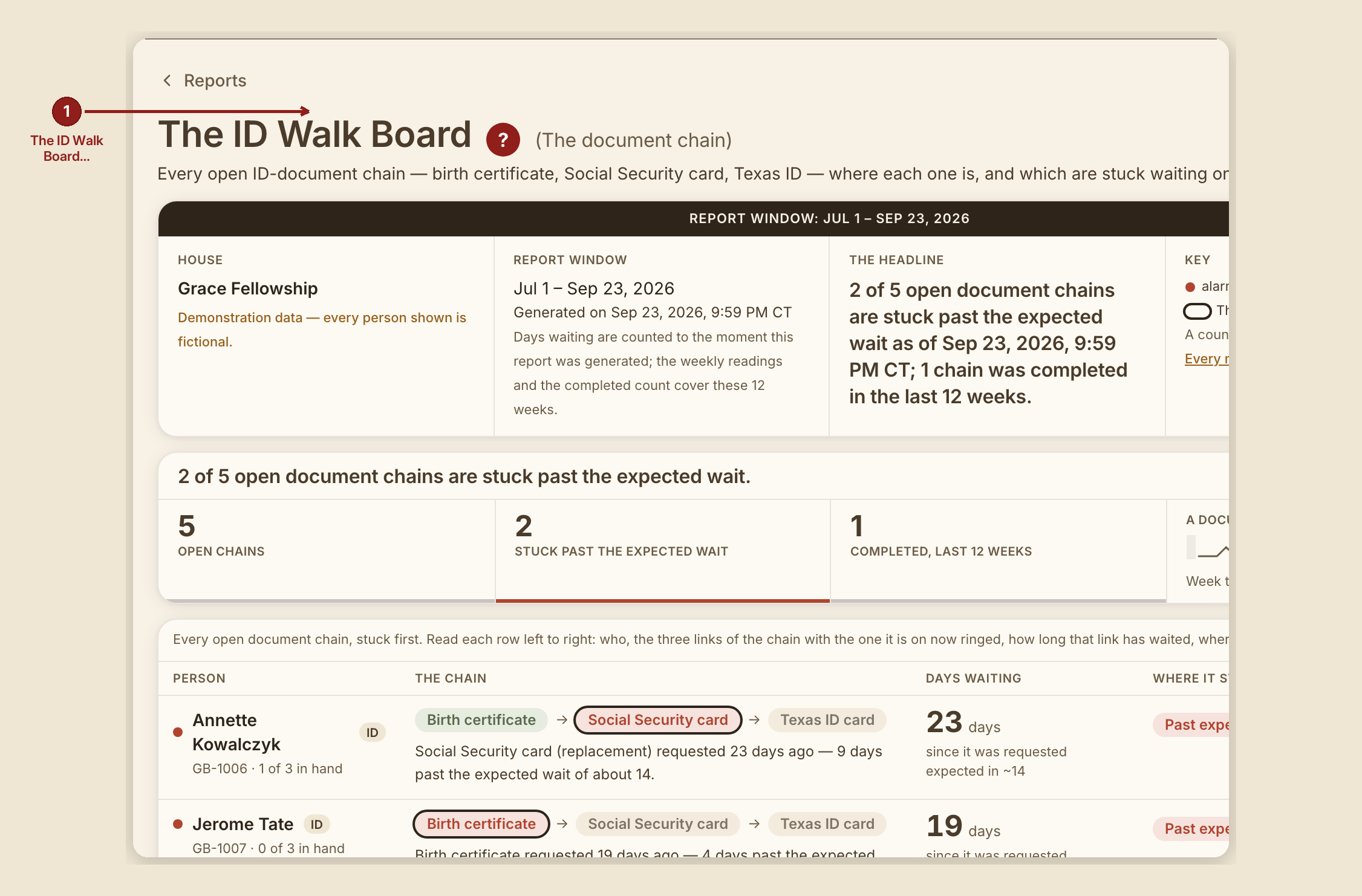Click the (The document chain) subtitle

coord(634,140)
